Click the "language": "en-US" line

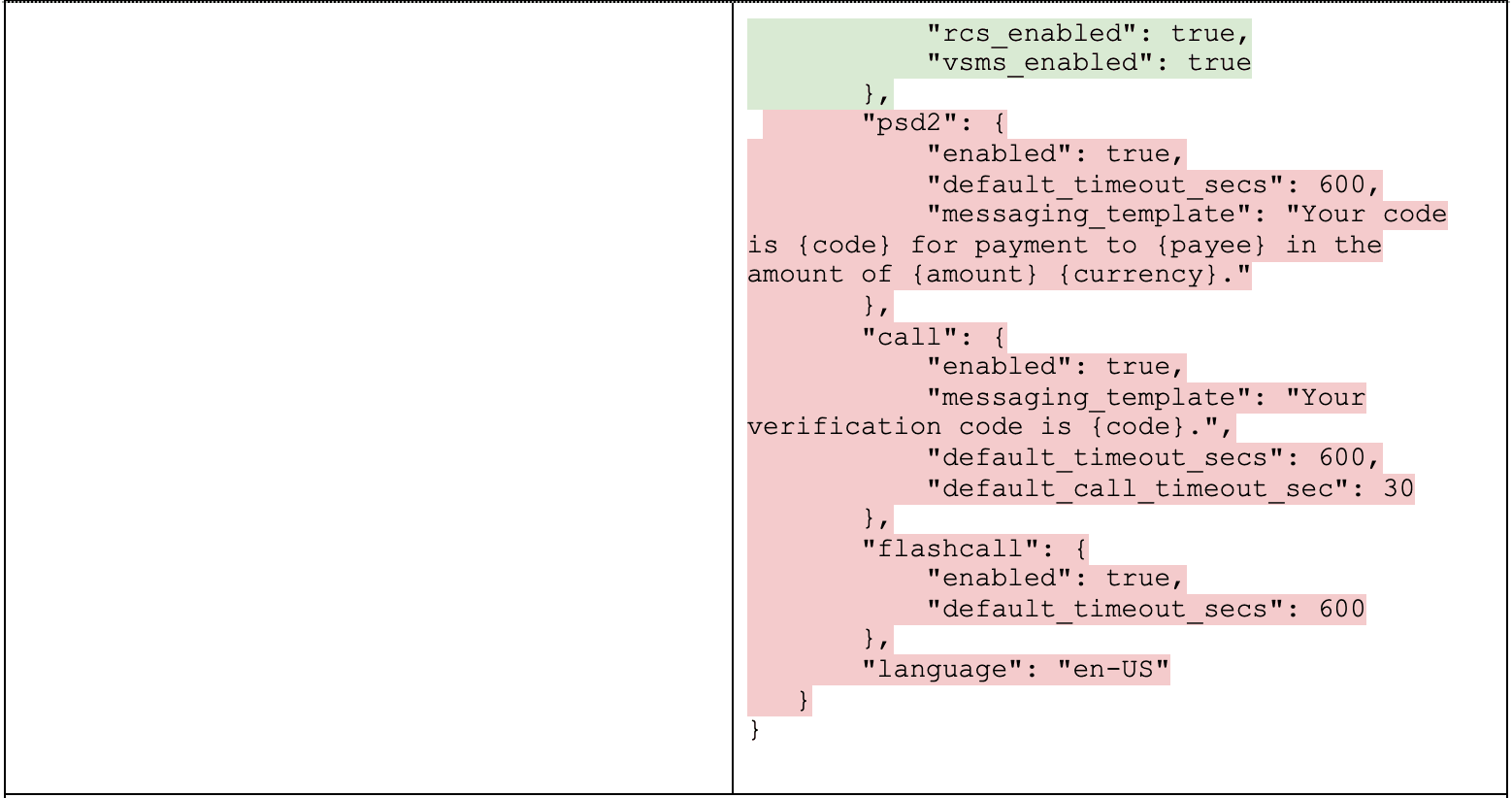click(x=1015, y=670)
